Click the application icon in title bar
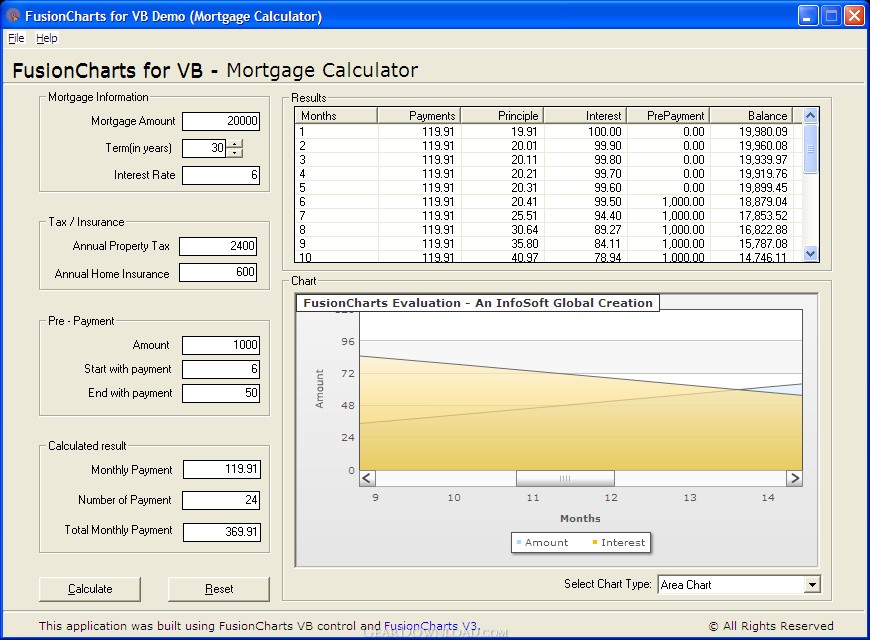Viewport: 870px width, 640px height. coord(13,16)
